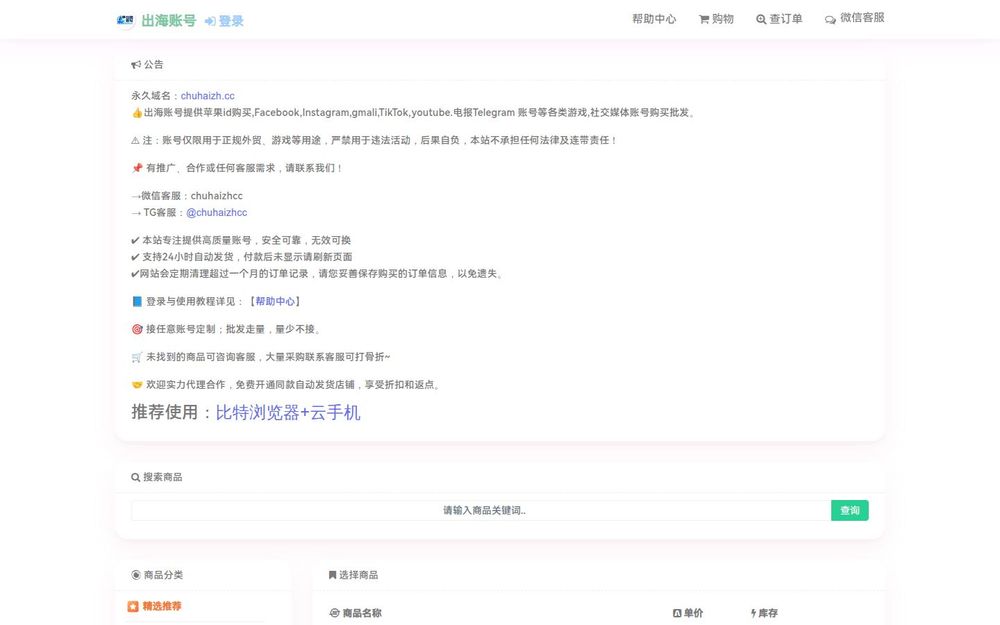Click the star icon beside 精选推荐
This screenshot has width=1000, height=625.
click(133, 607)
